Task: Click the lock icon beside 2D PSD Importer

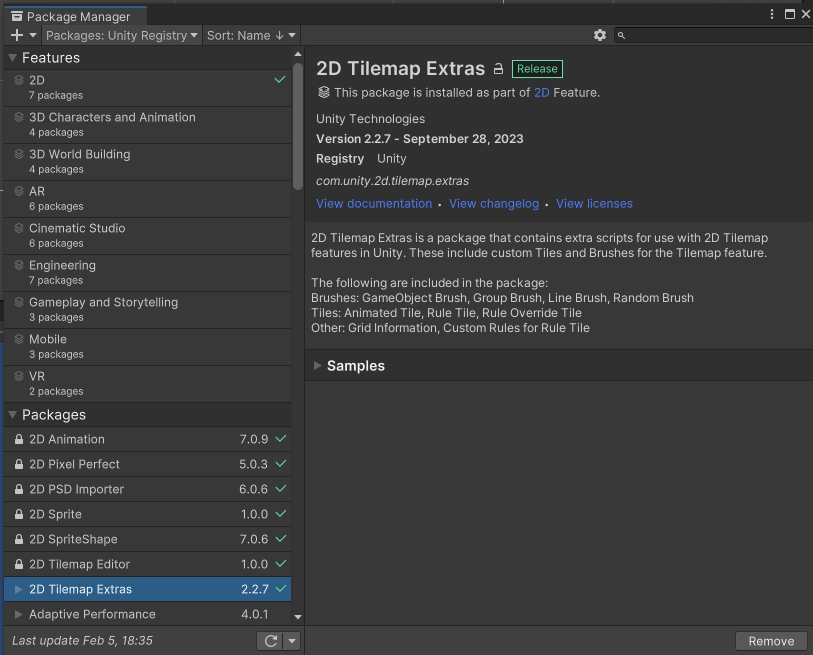Action: tap(19, 489)
